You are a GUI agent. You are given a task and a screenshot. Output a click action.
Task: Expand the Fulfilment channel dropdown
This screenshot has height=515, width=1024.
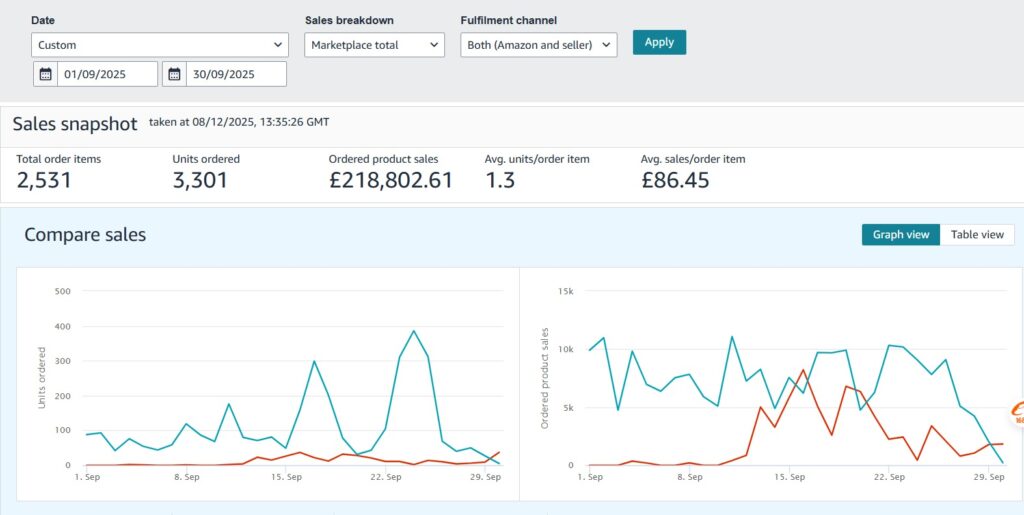tap(538, 45)
